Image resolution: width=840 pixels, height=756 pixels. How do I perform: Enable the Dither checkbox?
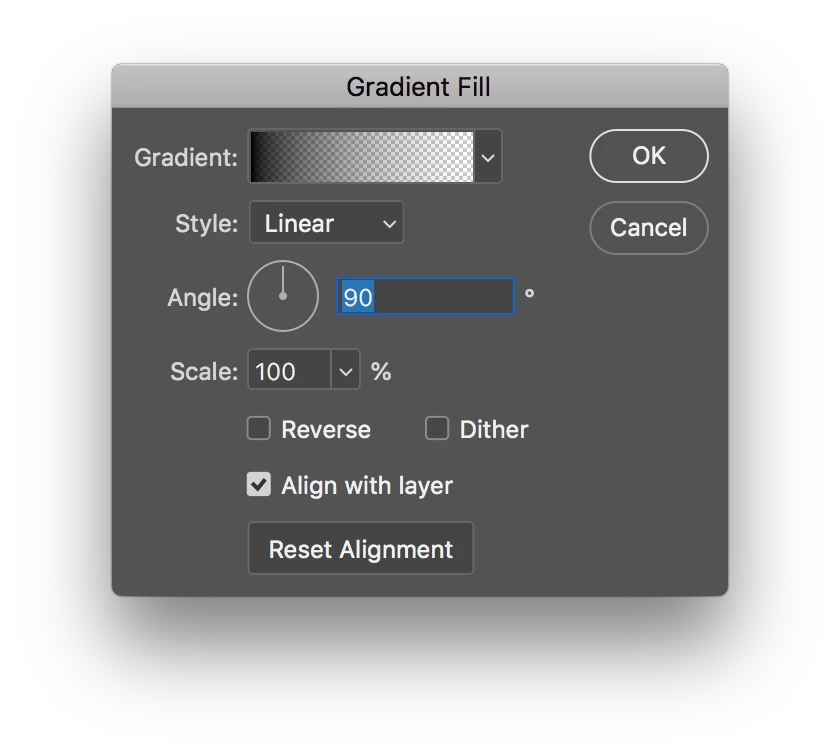coord(437,429)
